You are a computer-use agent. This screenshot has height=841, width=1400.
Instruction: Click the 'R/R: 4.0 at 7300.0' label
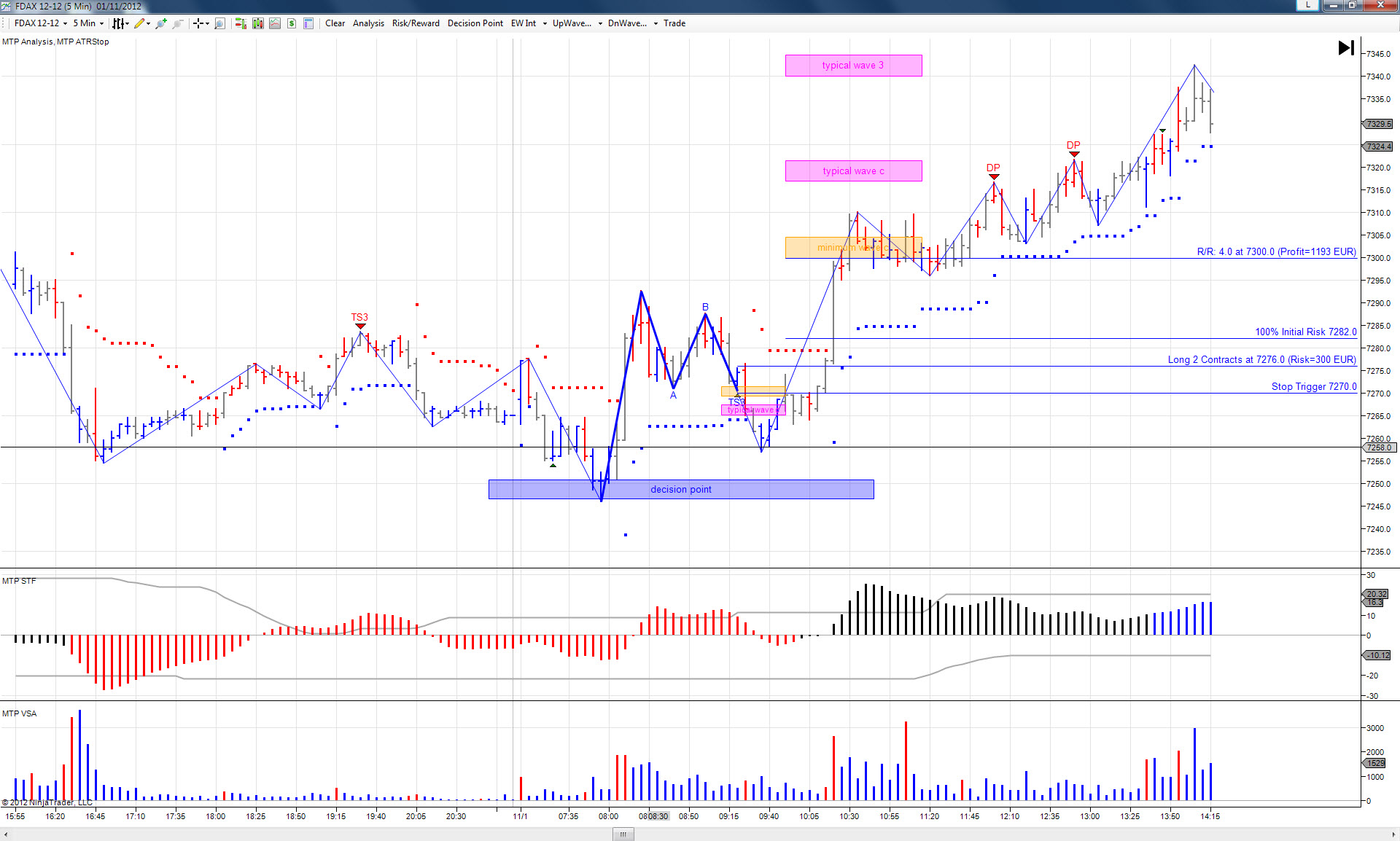coord(1276,252)
